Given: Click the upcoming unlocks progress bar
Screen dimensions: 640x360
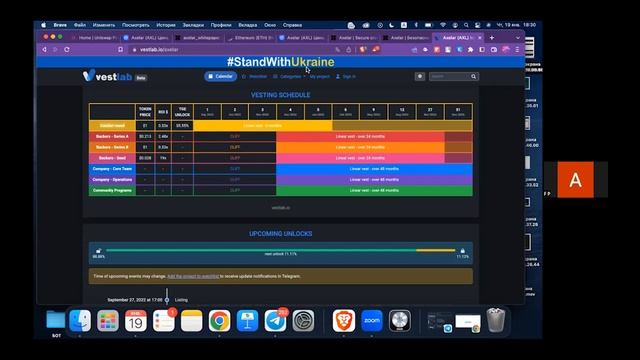Looking at the screenshot, I should point(281,250).
